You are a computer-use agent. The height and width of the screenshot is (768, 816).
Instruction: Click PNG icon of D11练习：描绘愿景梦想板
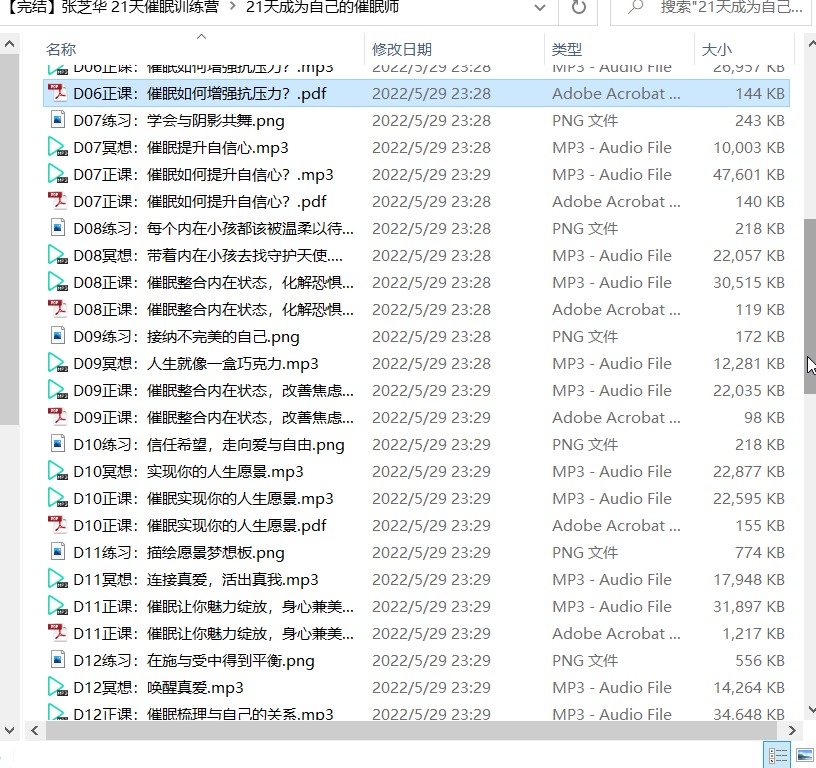click(58, 552)
